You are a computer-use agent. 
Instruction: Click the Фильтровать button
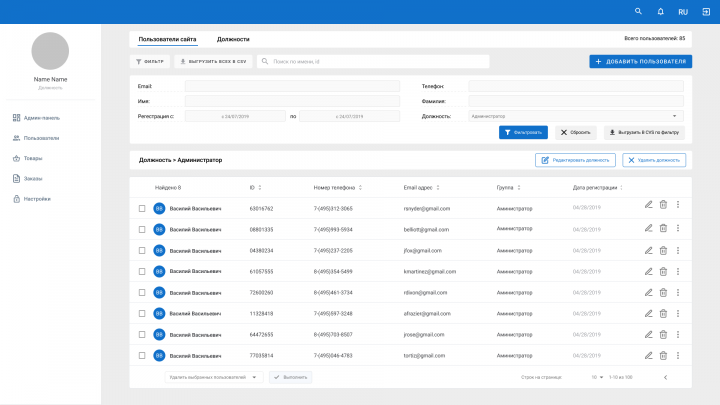pos(523,132)
